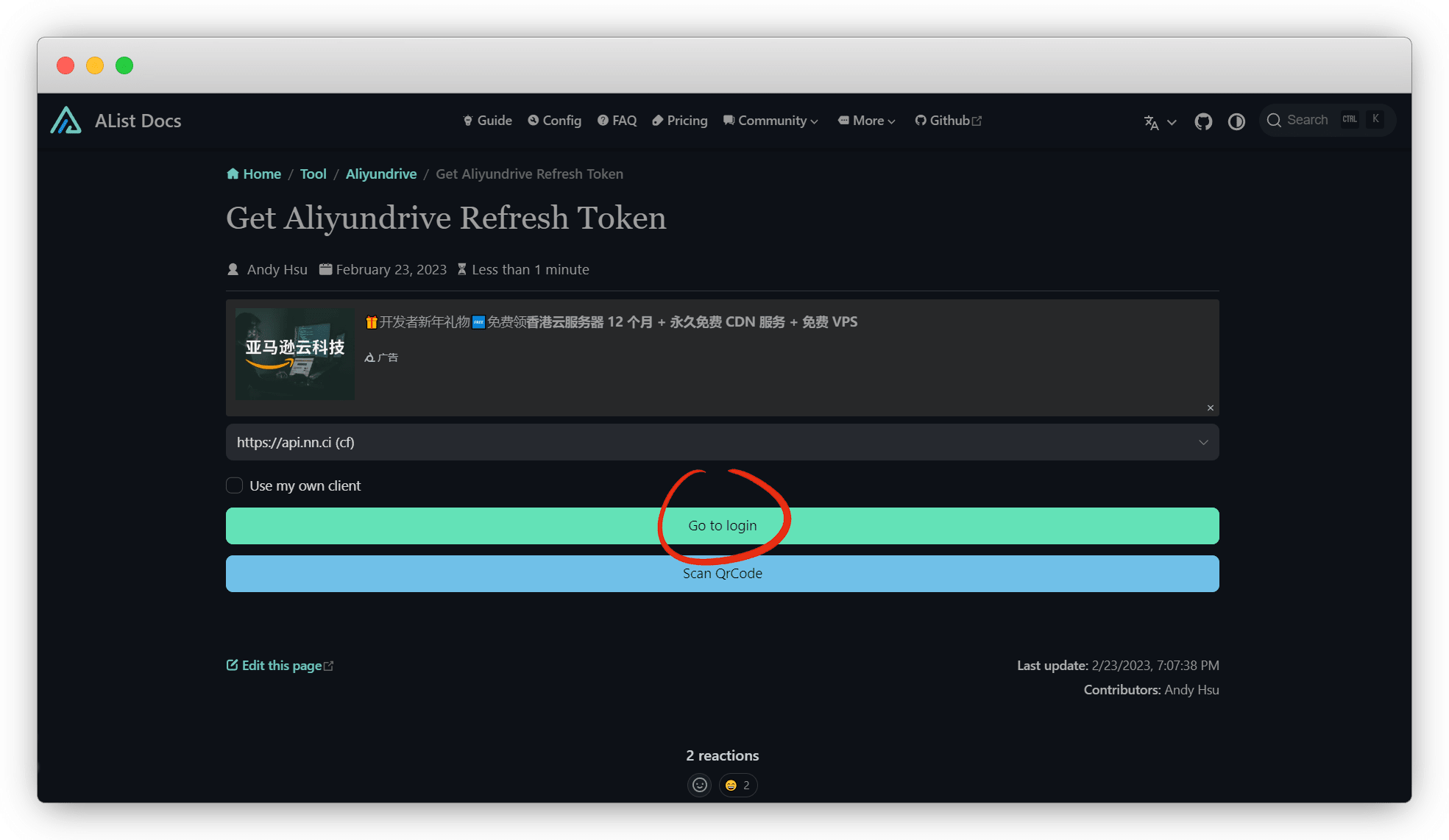Enable the Use my own client checkbox
This screenshot has height=840, width=1449.
click(x=234, y=485)
